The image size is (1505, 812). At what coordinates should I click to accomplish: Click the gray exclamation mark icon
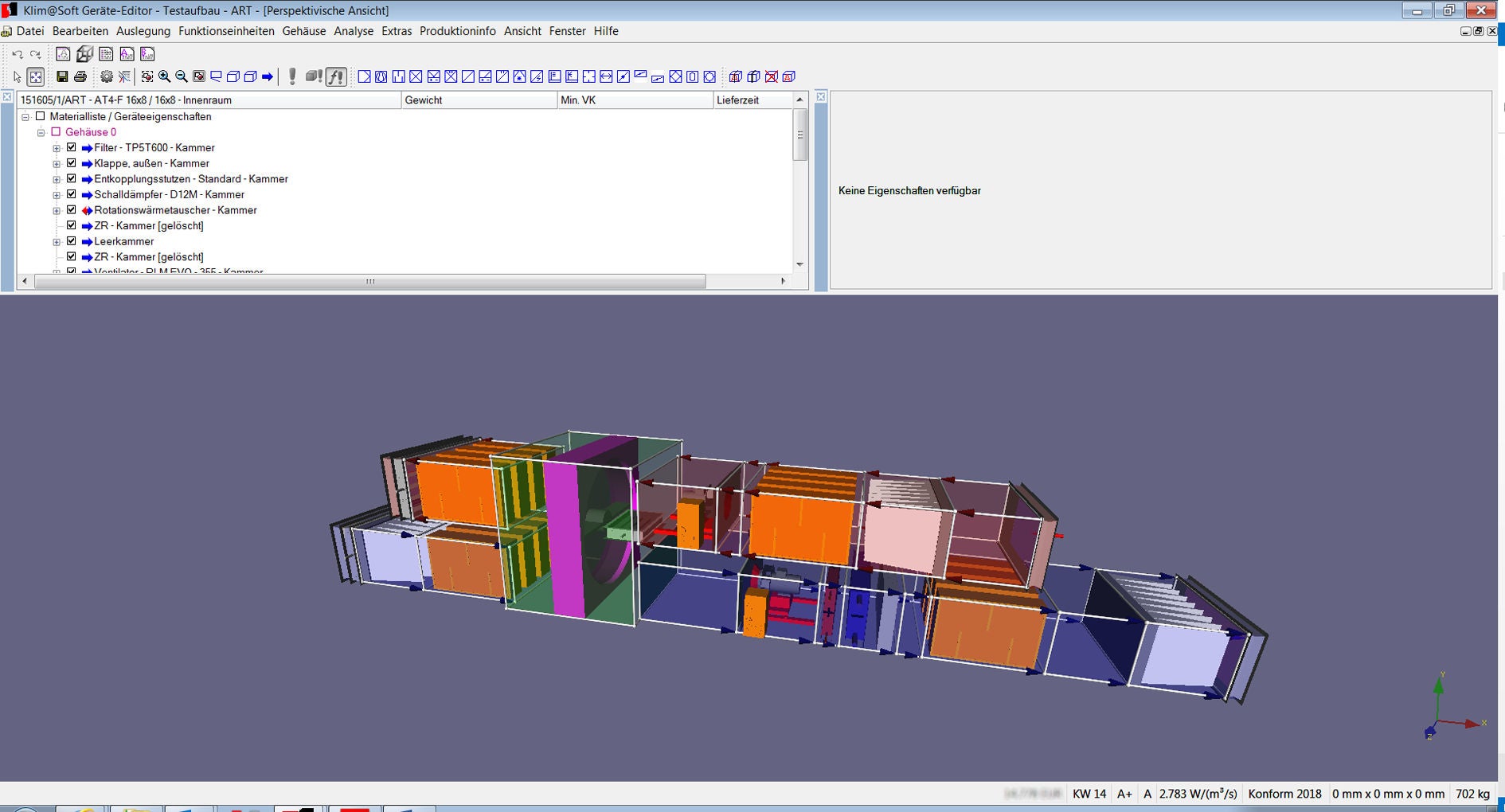pos(292,76)
